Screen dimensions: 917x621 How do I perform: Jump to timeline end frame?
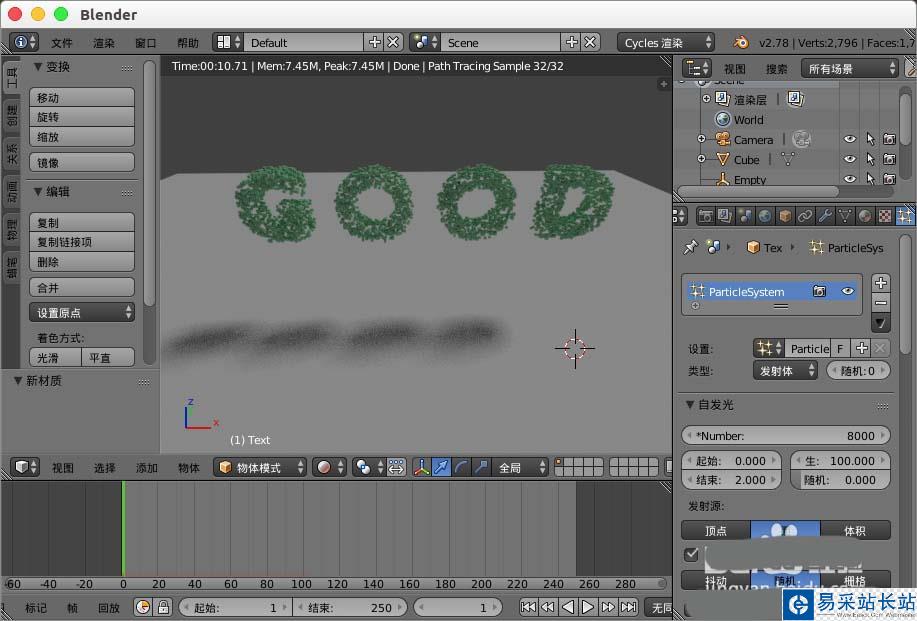click(x=629, y=607)
